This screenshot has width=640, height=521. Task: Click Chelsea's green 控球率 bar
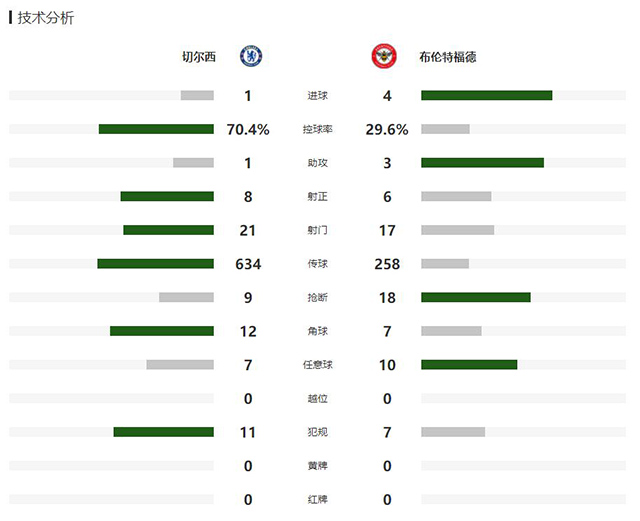tap(156, 129)
